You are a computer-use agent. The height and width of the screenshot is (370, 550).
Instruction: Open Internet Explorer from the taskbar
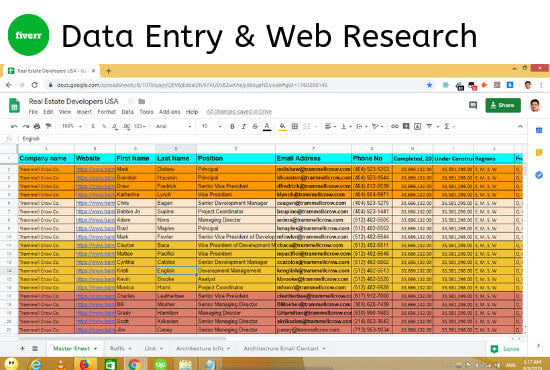click(x=36, y=364)
